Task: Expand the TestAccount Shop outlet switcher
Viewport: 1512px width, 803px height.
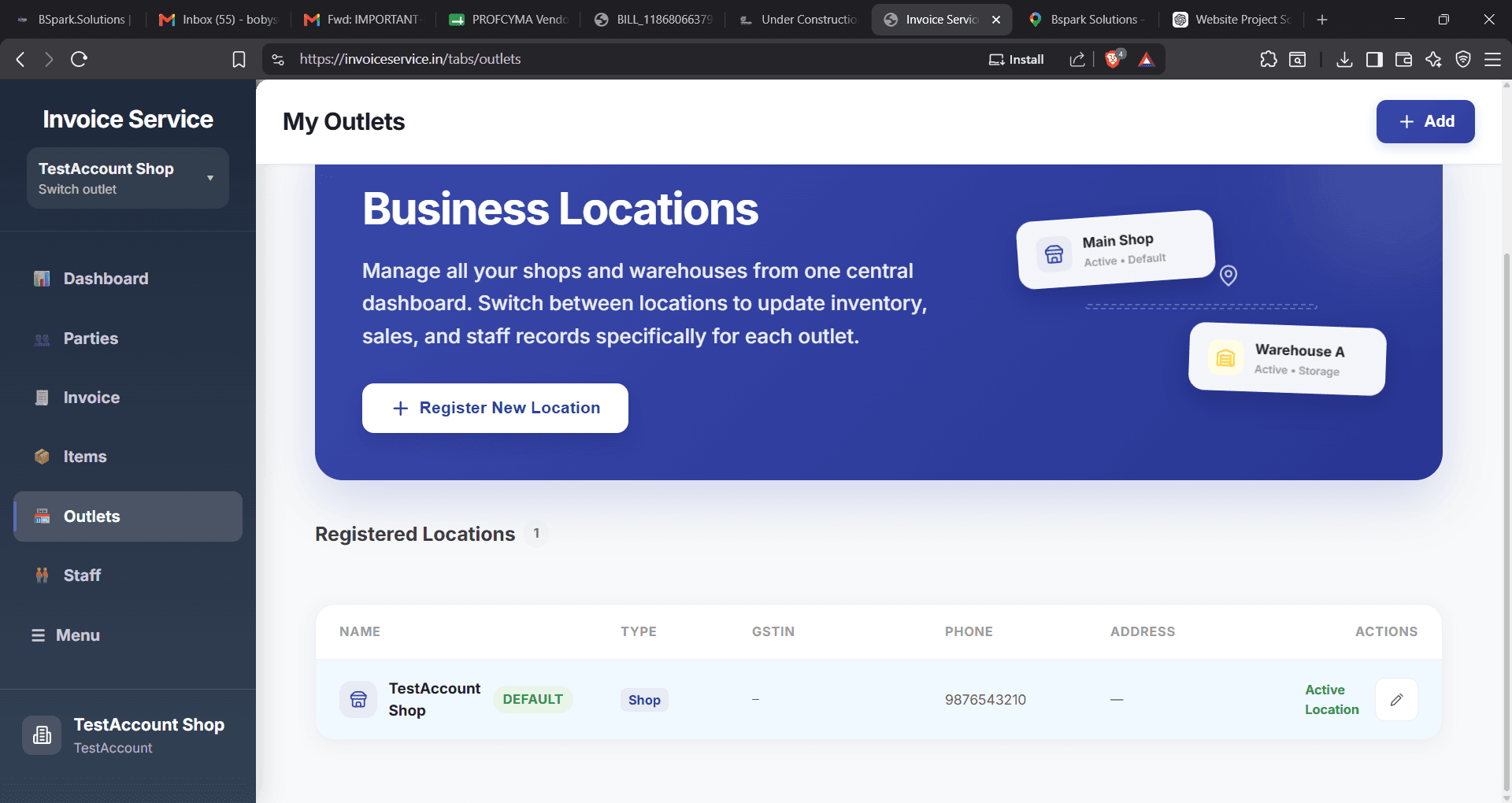Action: click(128, 178)
